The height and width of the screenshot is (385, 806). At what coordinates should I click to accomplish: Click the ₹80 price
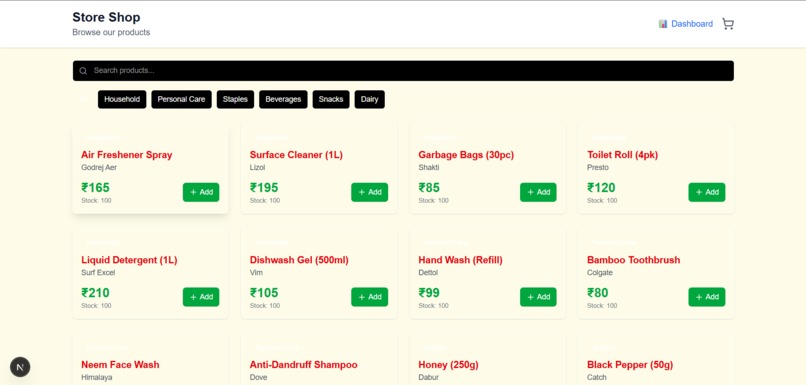click(597, 292)
